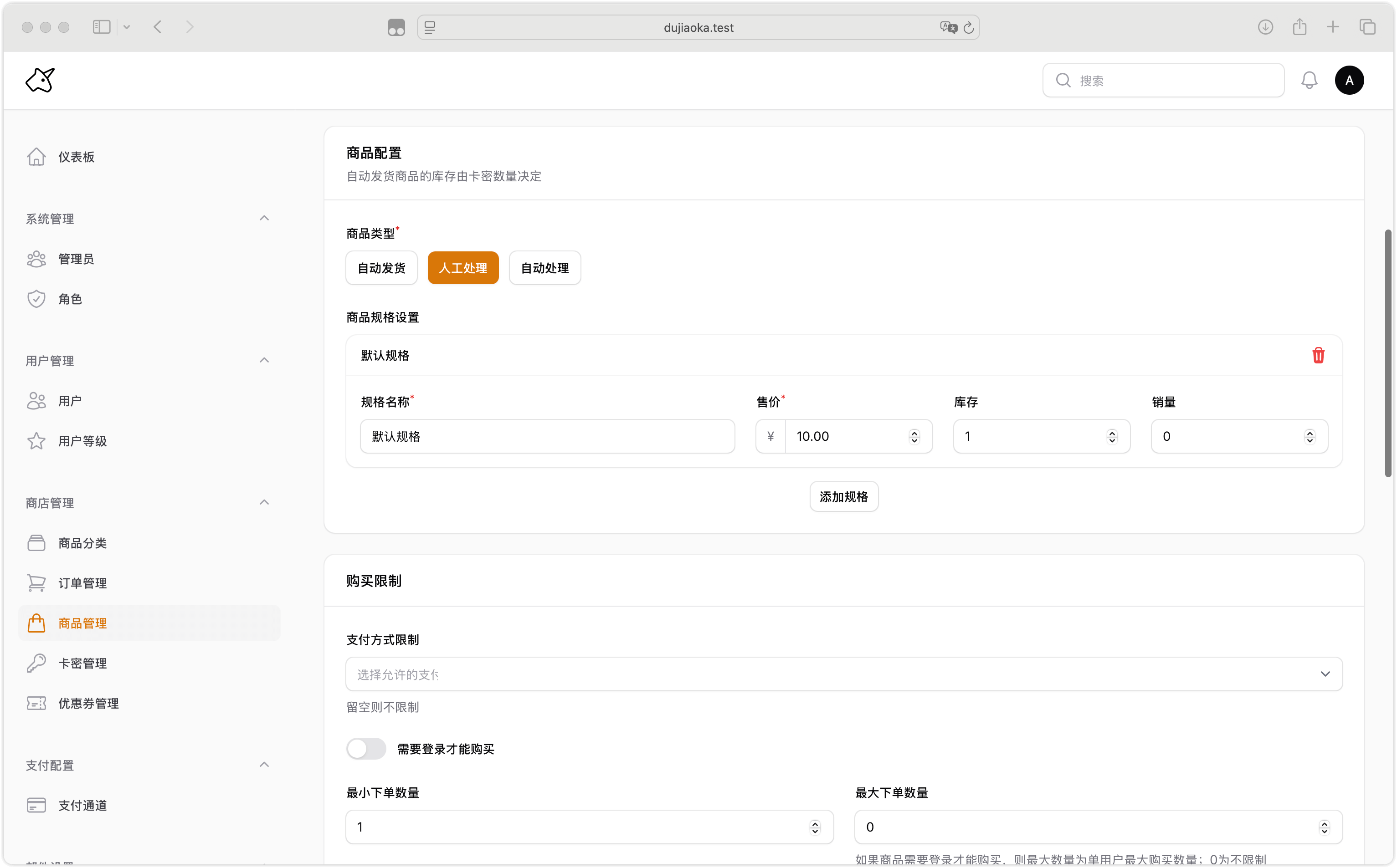This screenshot has width=1397, height=868.
Task: Focus the 搜索 search field
Action: coord(1171,80)
